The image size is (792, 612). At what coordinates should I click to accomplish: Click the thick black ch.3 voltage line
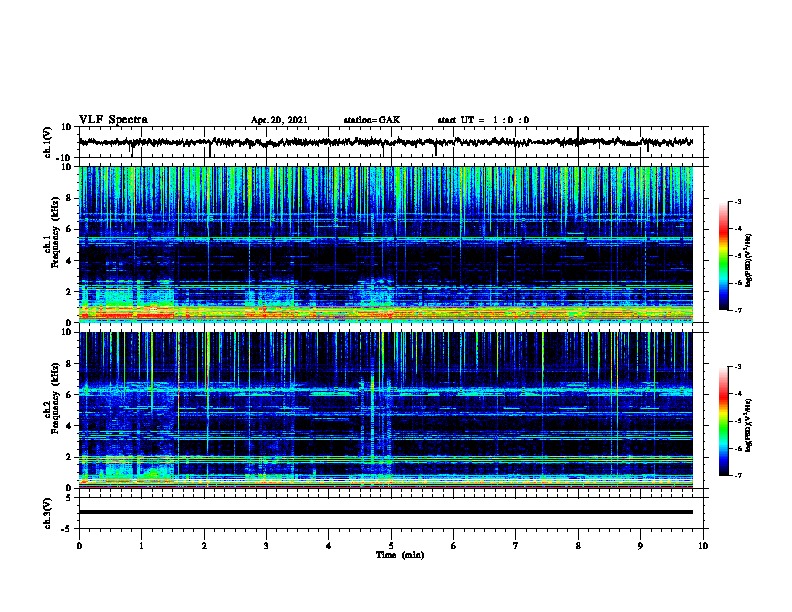[x=386, y=512]
